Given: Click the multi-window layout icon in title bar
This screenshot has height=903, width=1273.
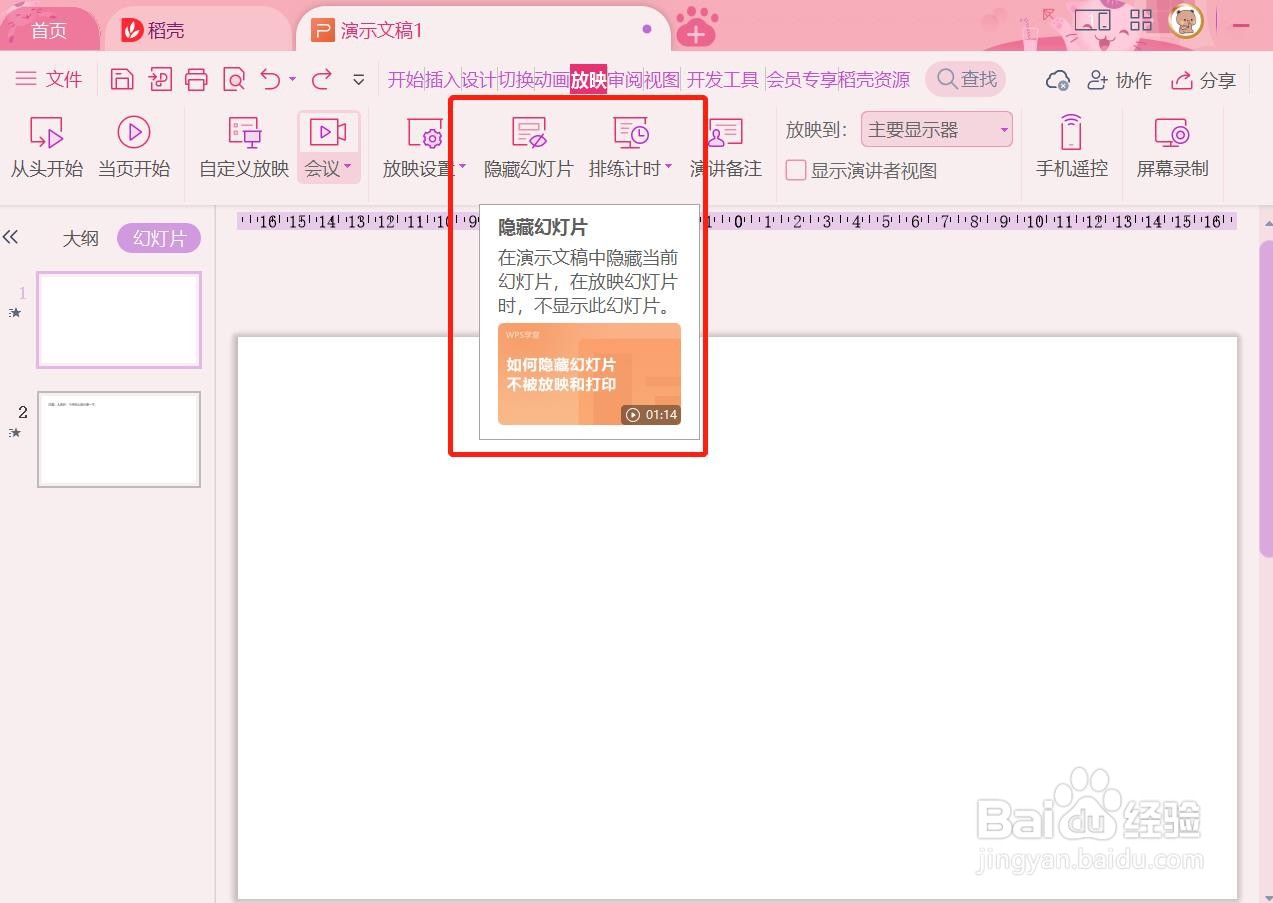Looking at the screenshot, I should (1093, 20).
